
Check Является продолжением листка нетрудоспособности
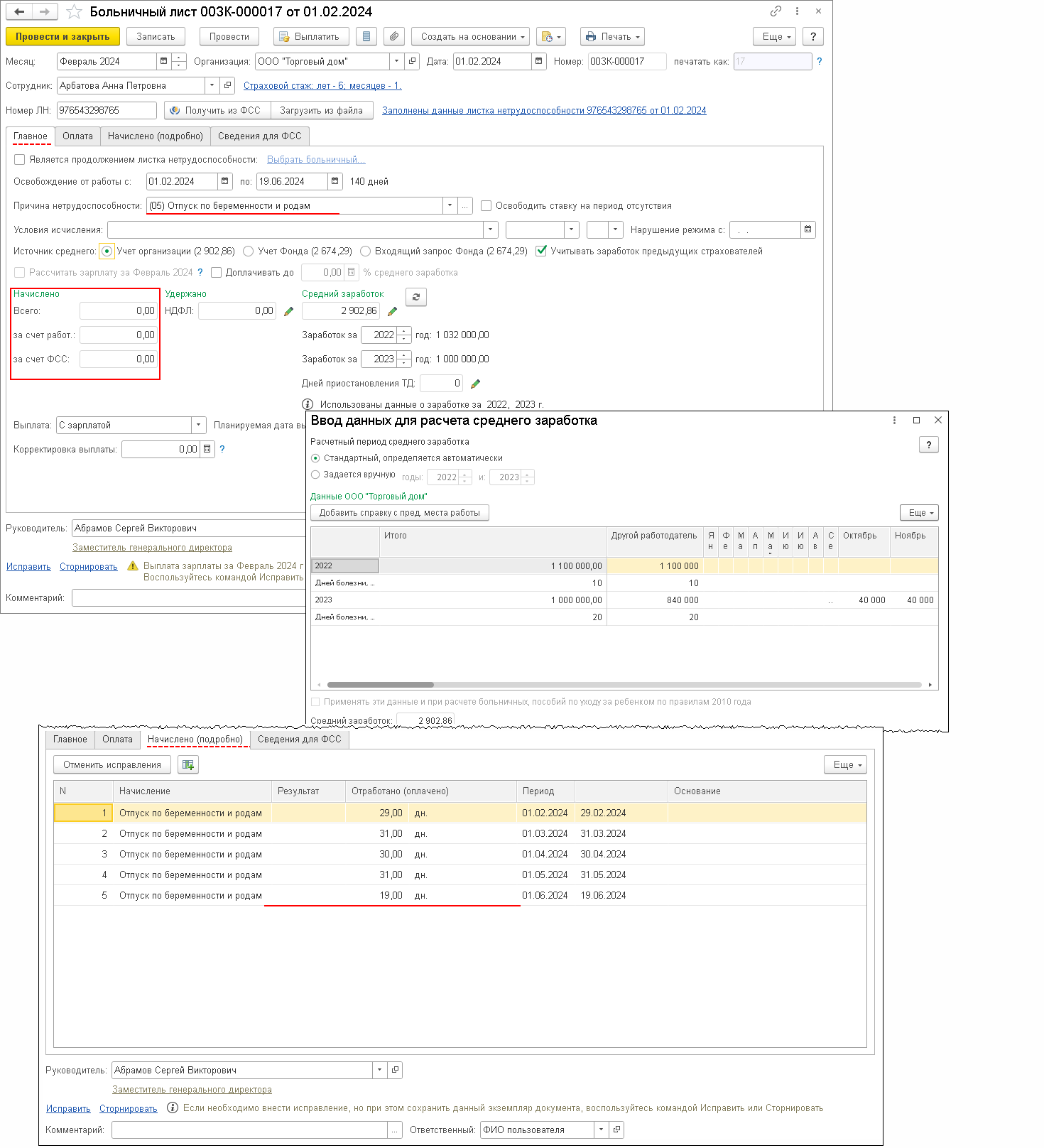[20, 160]
